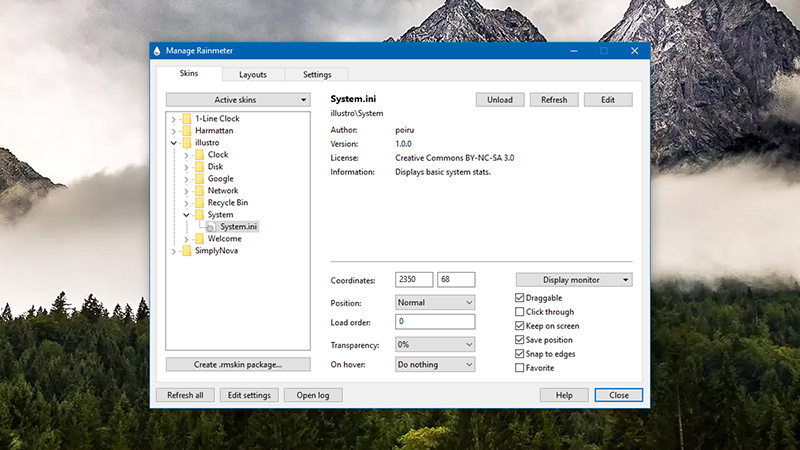This screenshot has height=450, width=800.
Task: Click the Load order input field
Action: tap(435, 322)
